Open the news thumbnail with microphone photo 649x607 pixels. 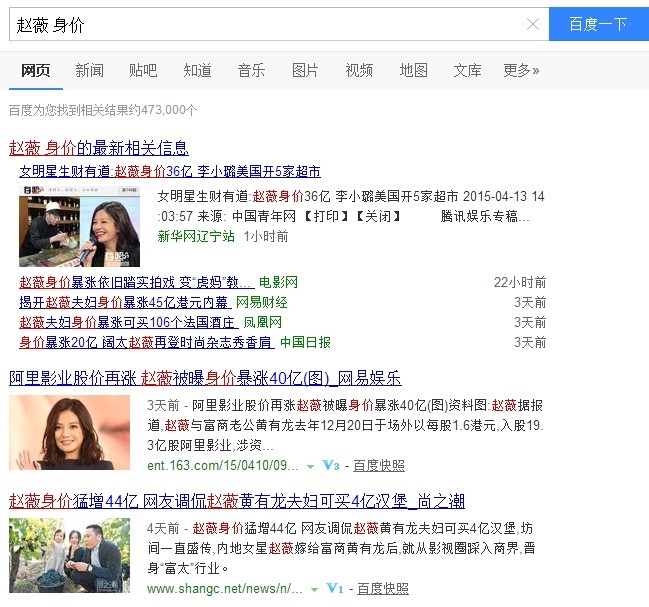click(x=79, y=226)
